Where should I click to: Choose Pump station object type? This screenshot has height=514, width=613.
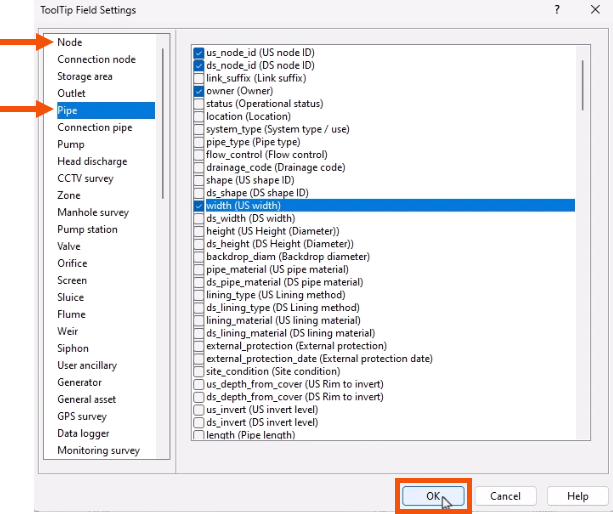(87, 229)
